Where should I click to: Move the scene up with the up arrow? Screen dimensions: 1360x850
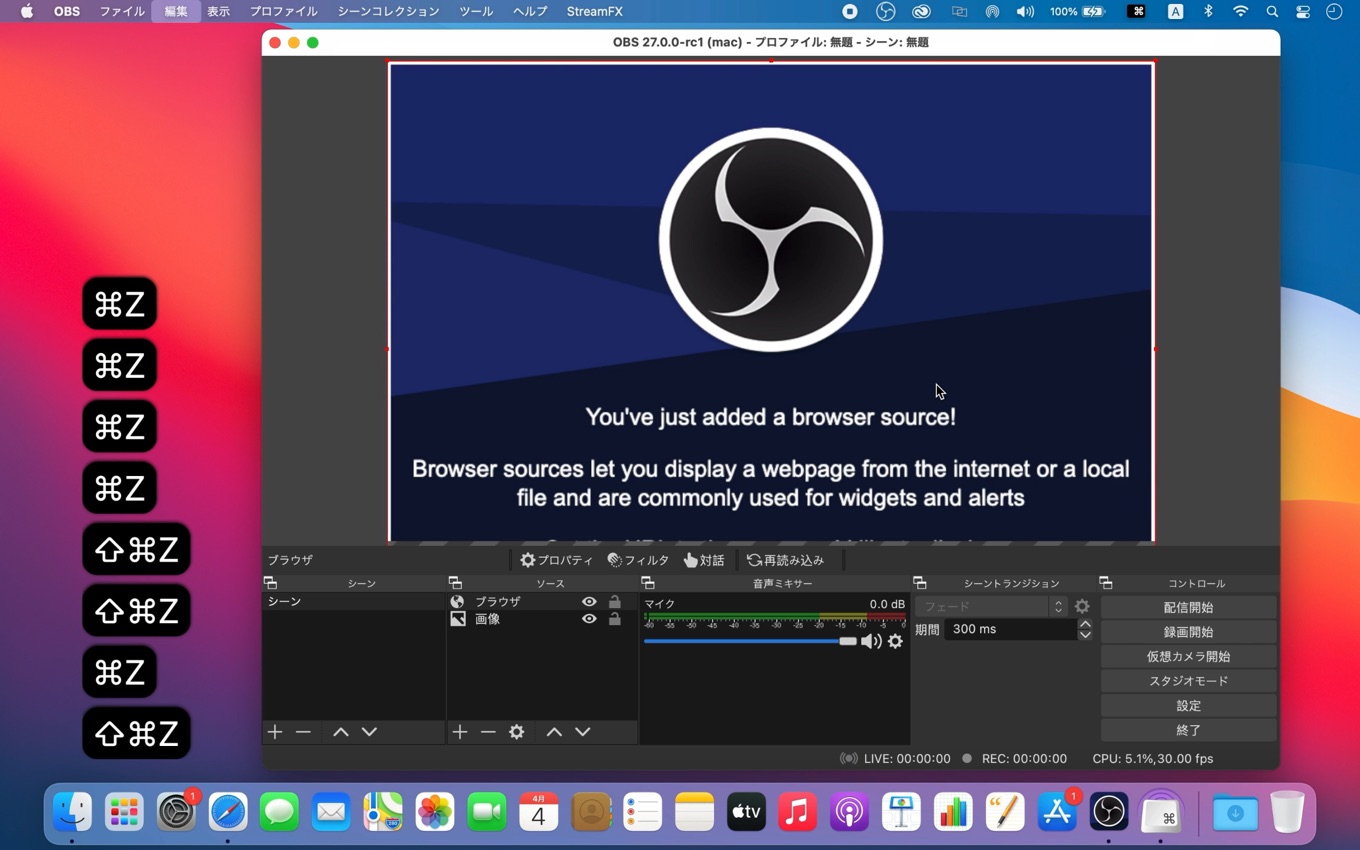340,732
